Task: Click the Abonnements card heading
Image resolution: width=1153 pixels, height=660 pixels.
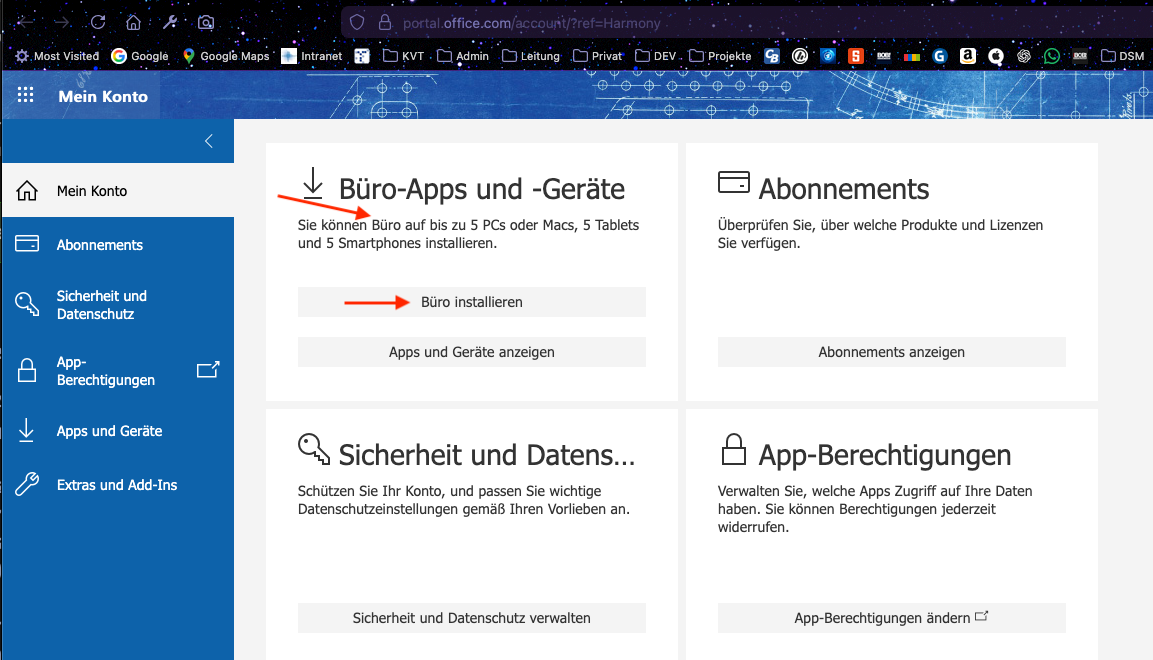Action: click(843, 190)
